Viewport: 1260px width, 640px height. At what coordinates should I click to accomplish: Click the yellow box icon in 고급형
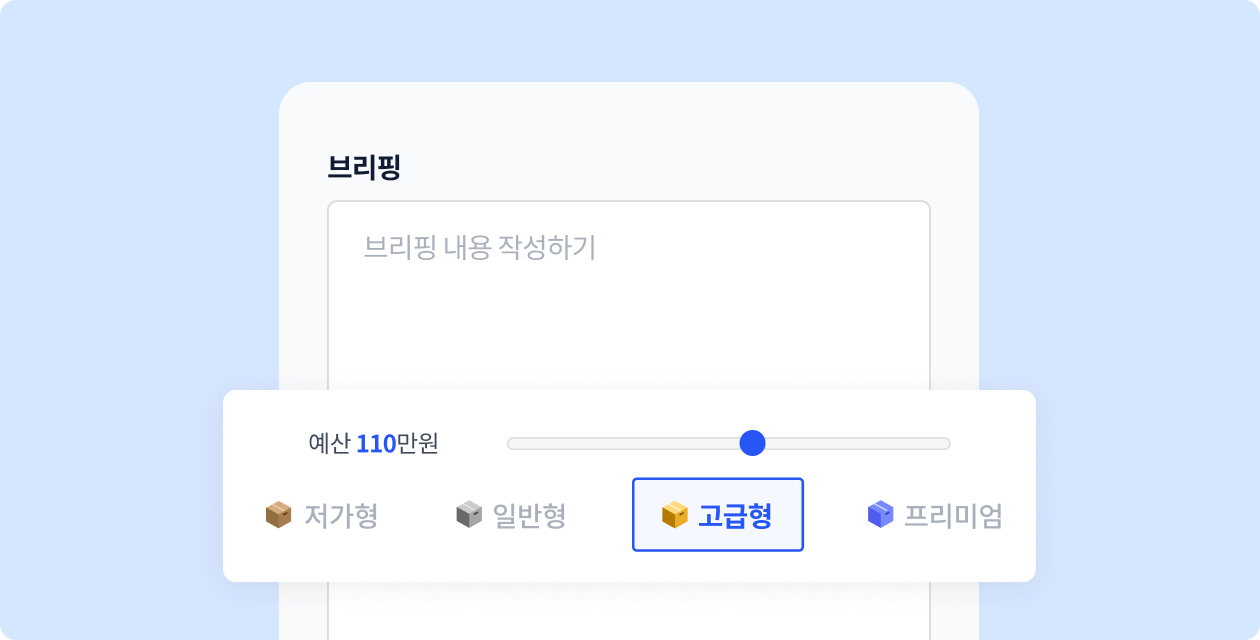pyautogui.click(x=675, y=515)
